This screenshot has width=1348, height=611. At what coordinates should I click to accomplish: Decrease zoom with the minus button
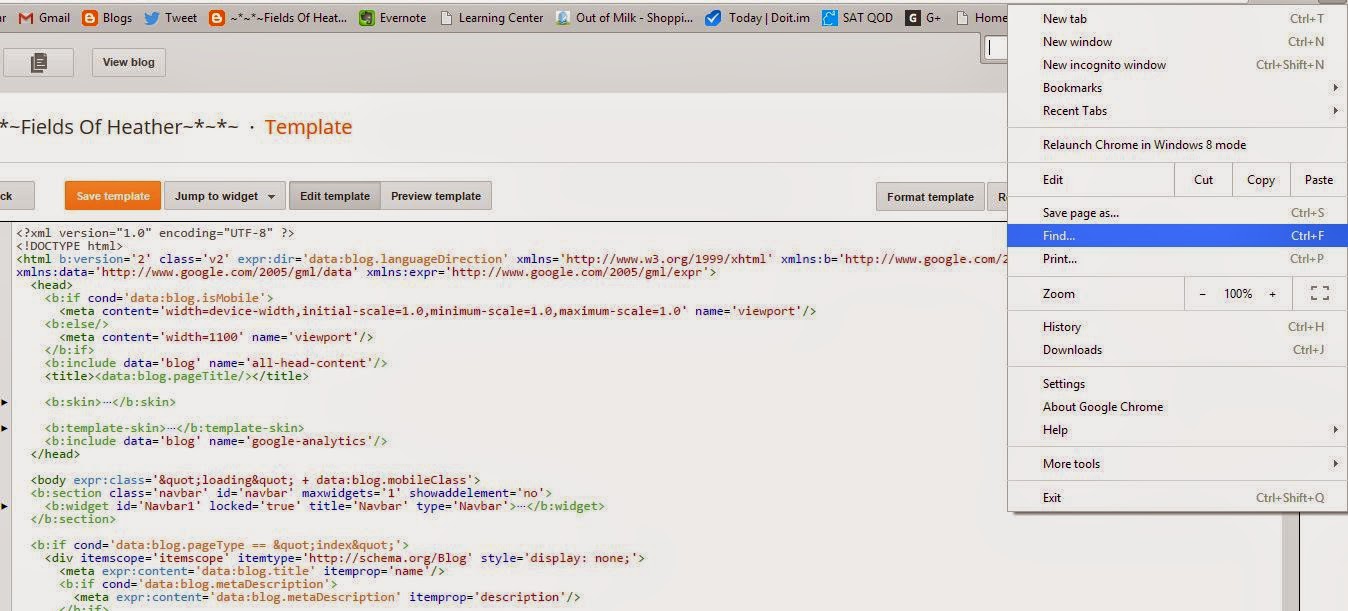[x=1202, y=294]
